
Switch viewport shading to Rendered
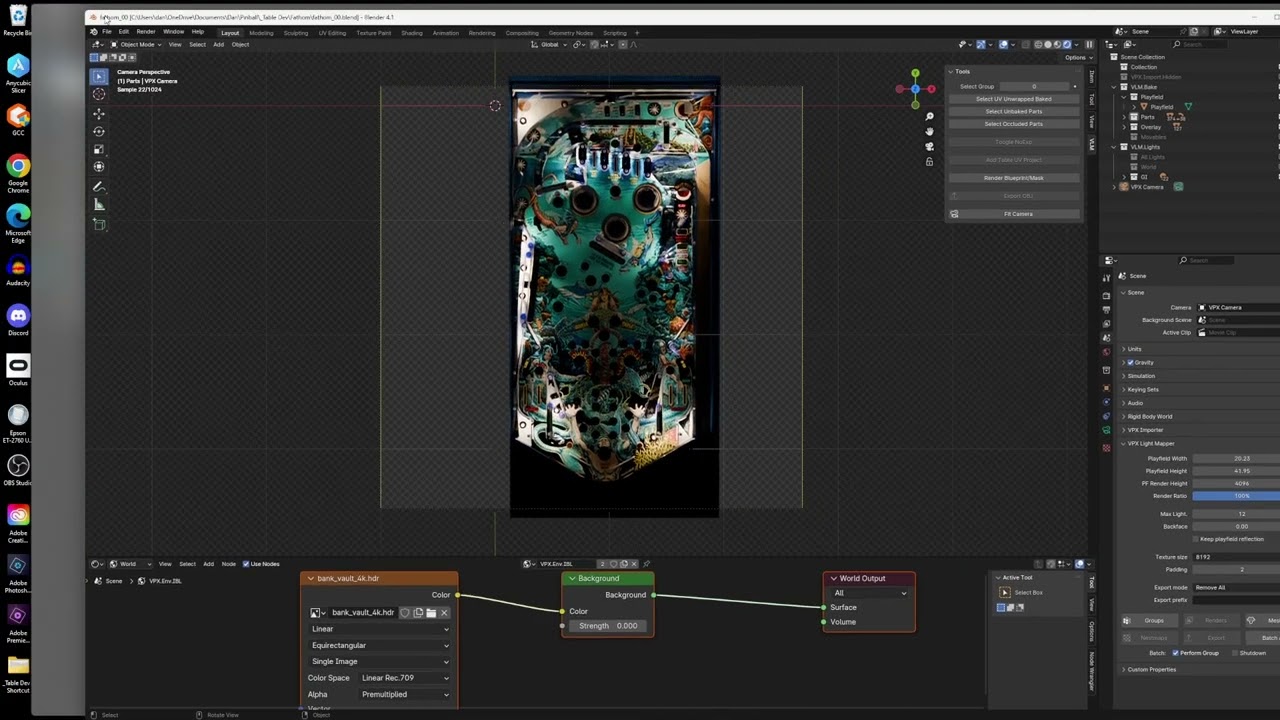tap(1067, 45)
